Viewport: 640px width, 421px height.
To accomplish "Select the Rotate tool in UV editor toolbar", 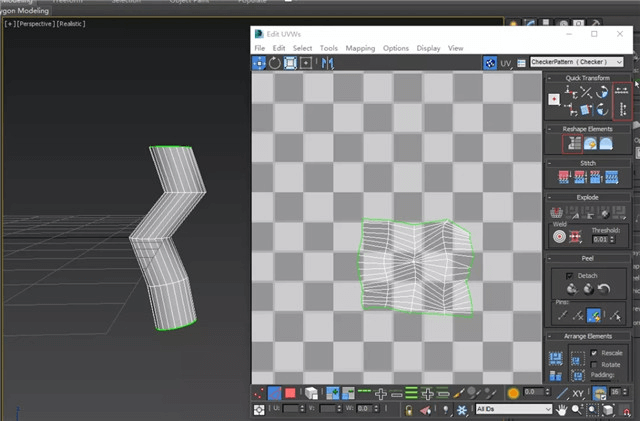I will [x=275, y=62].
